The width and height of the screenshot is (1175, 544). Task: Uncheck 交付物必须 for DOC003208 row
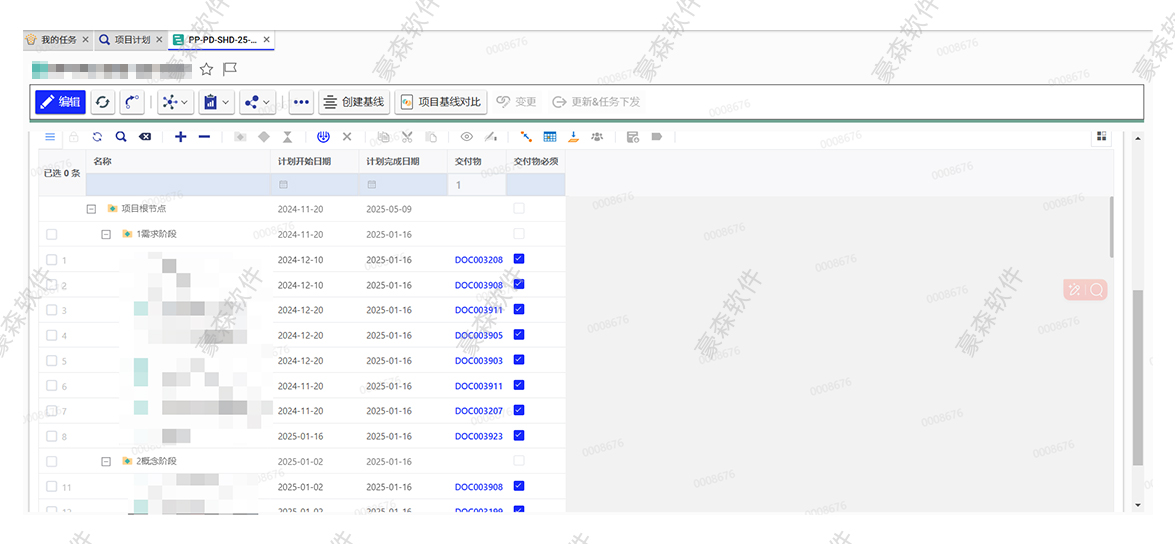518,259
